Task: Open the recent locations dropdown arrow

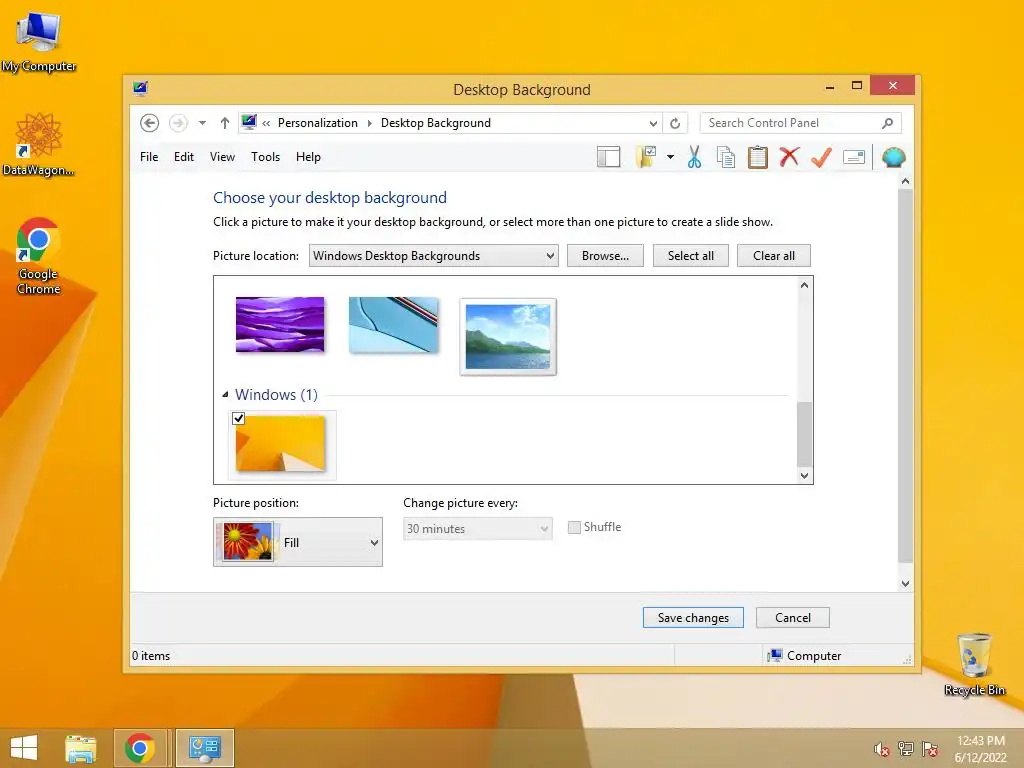Action: (202, 123)
